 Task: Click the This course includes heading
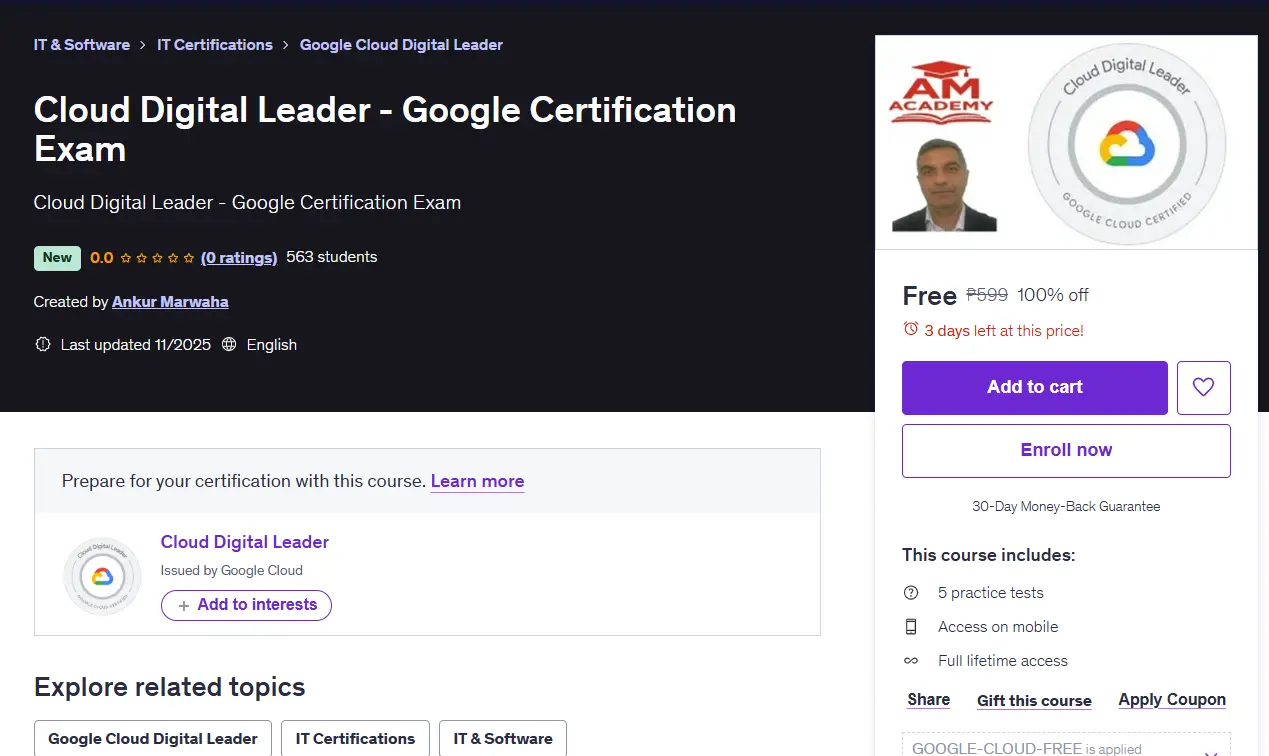pyautogui.click(x=989, y=555)
